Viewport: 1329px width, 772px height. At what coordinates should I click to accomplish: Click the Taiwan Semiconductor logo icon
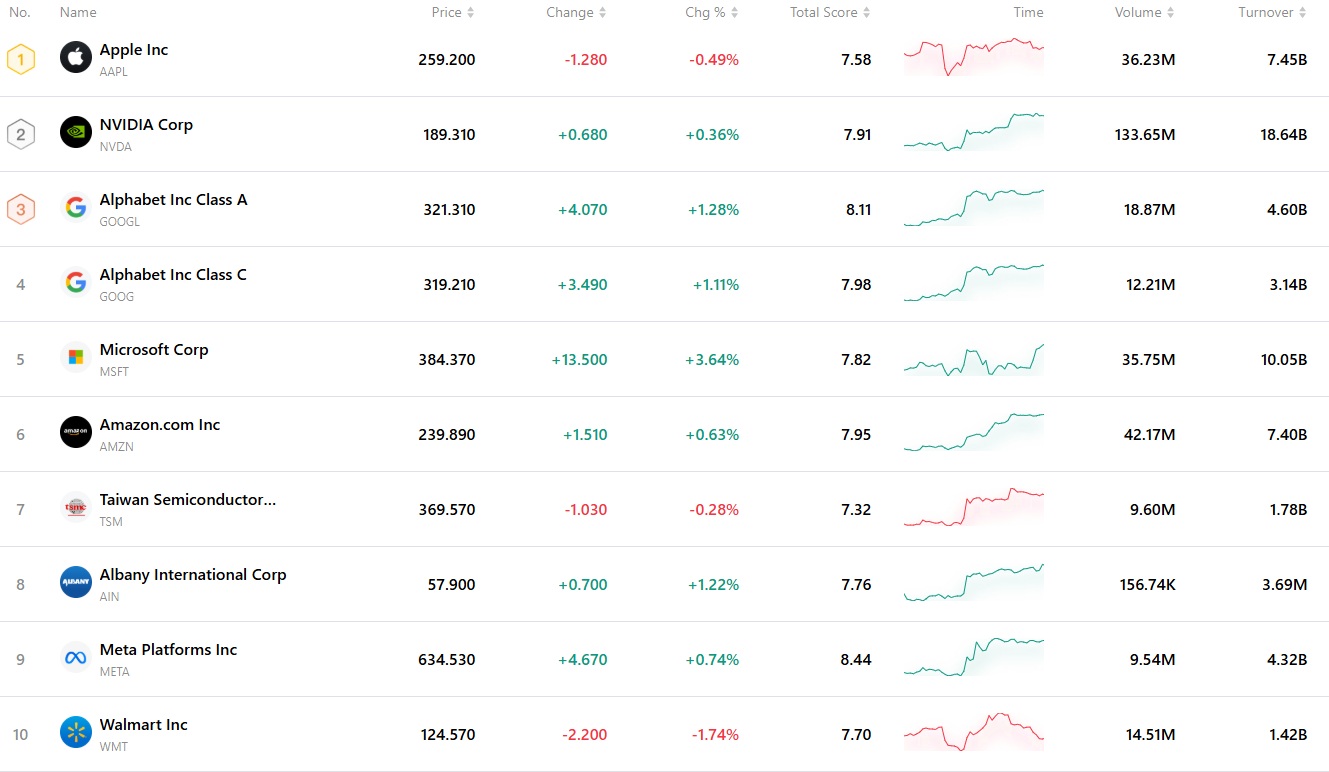click(76, 508)
